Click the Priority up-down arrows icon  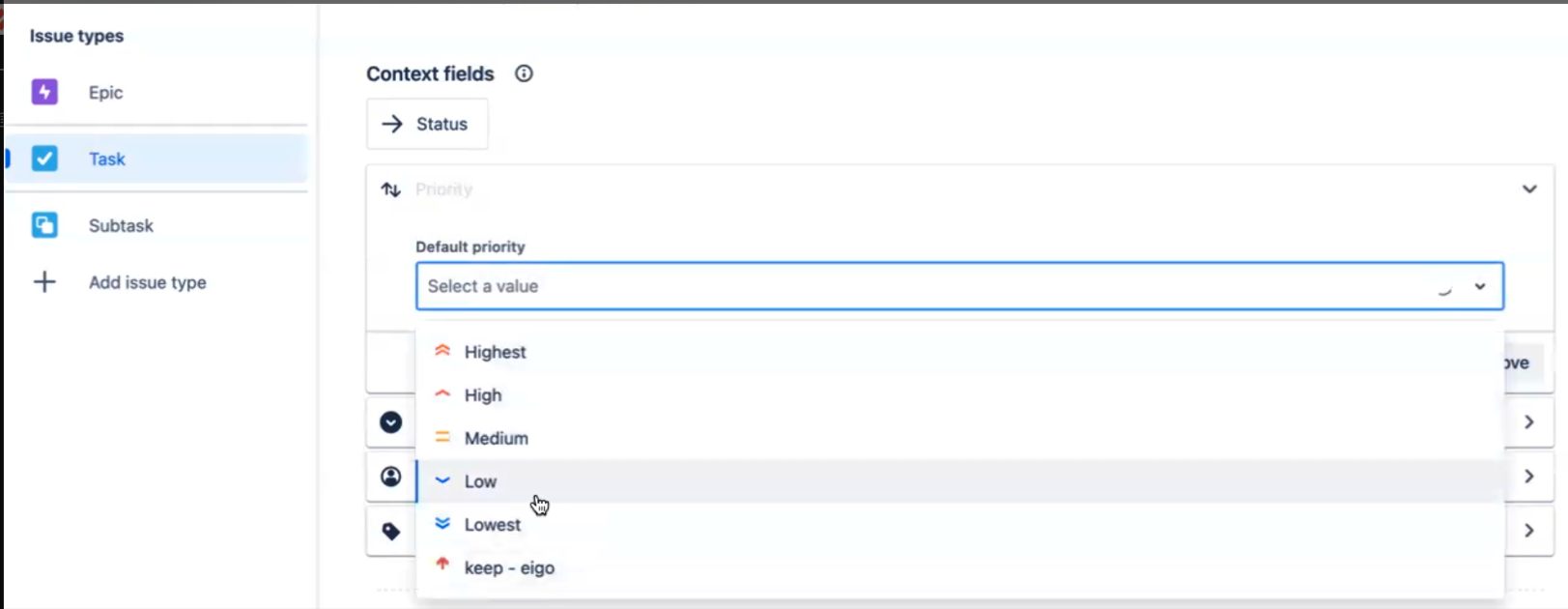[390, 189]
